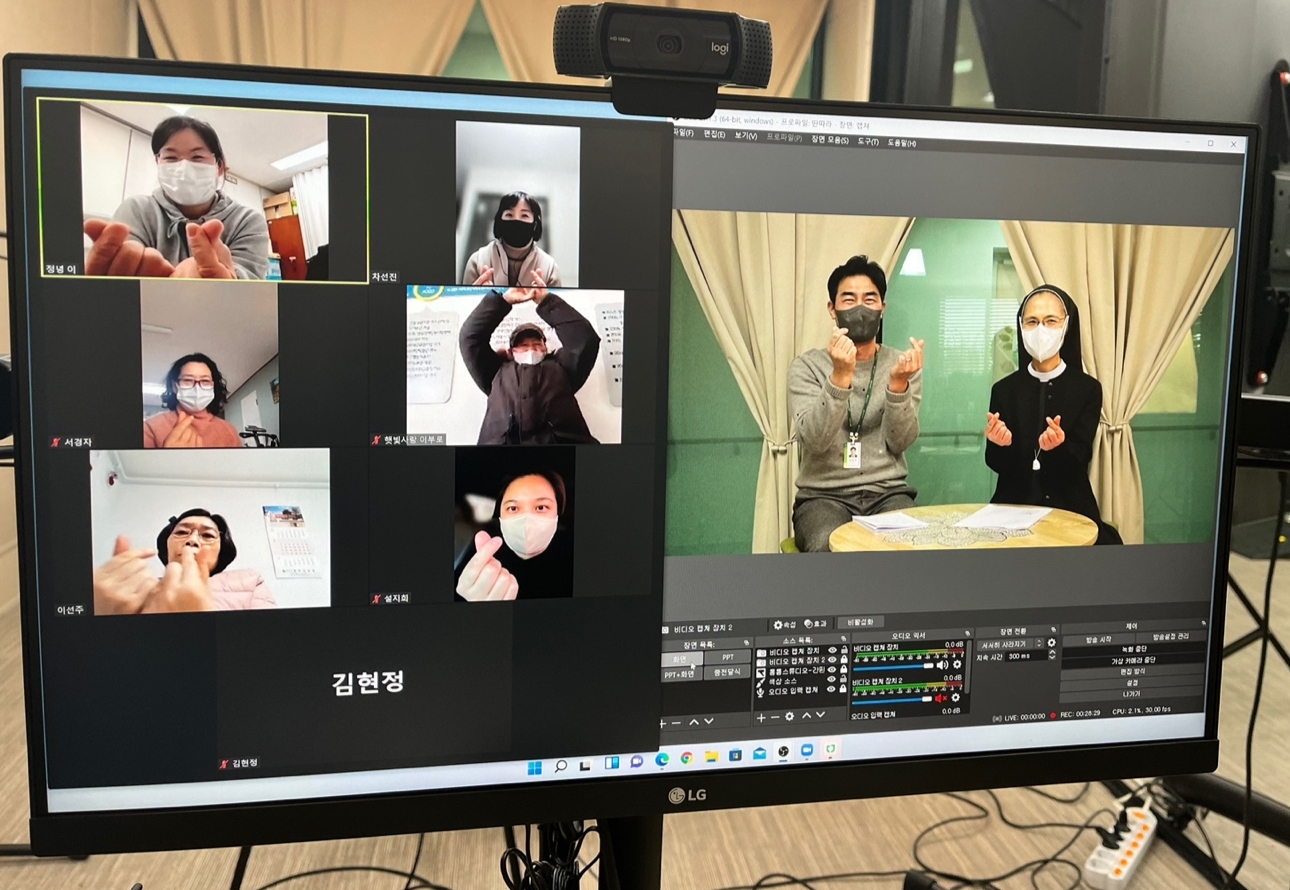Click the duration stepper arrows

(x=1052, y=655)
